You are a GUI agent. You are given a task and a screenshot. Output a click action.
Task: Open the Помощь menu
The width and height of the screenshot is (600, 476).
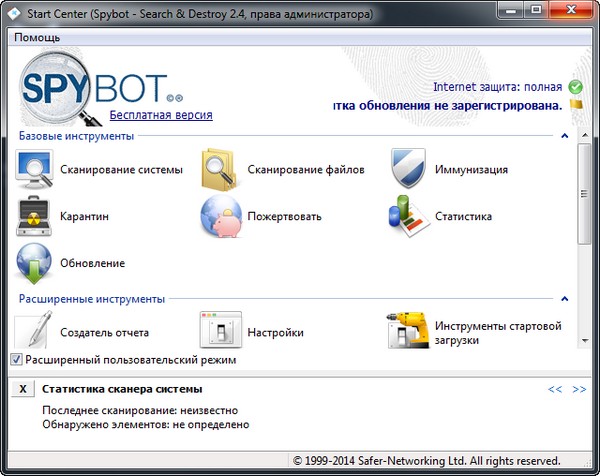37,37
